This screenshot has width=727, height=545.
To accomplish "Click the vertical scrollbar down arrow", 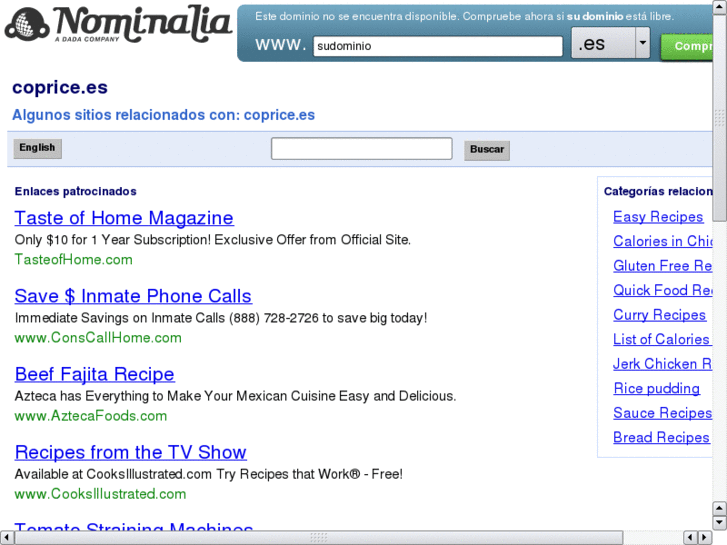I will [x=719, y=522].
